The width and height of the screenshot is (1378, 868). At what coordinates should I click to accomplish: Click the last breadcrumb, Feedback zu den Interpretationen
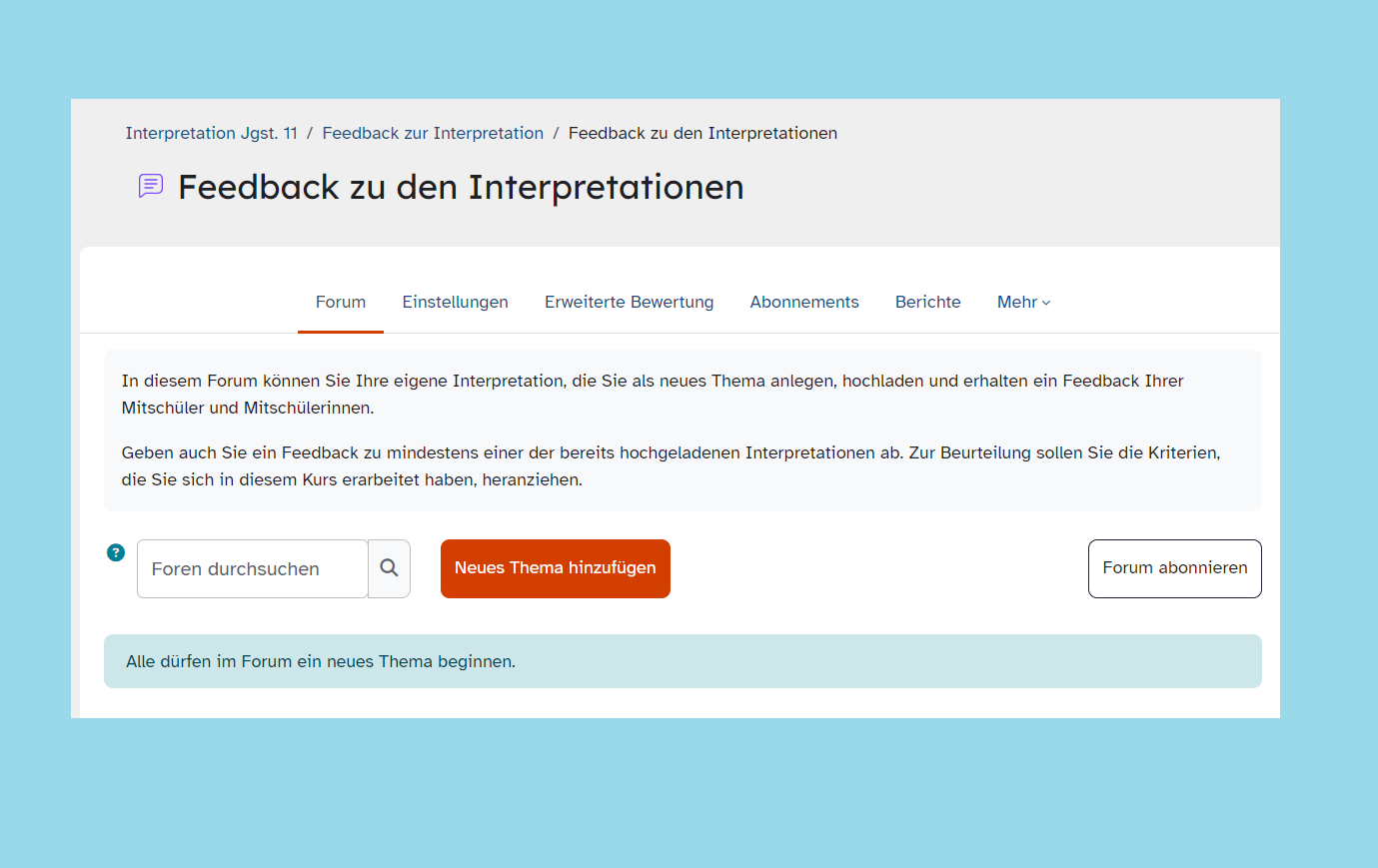(702, 133)
